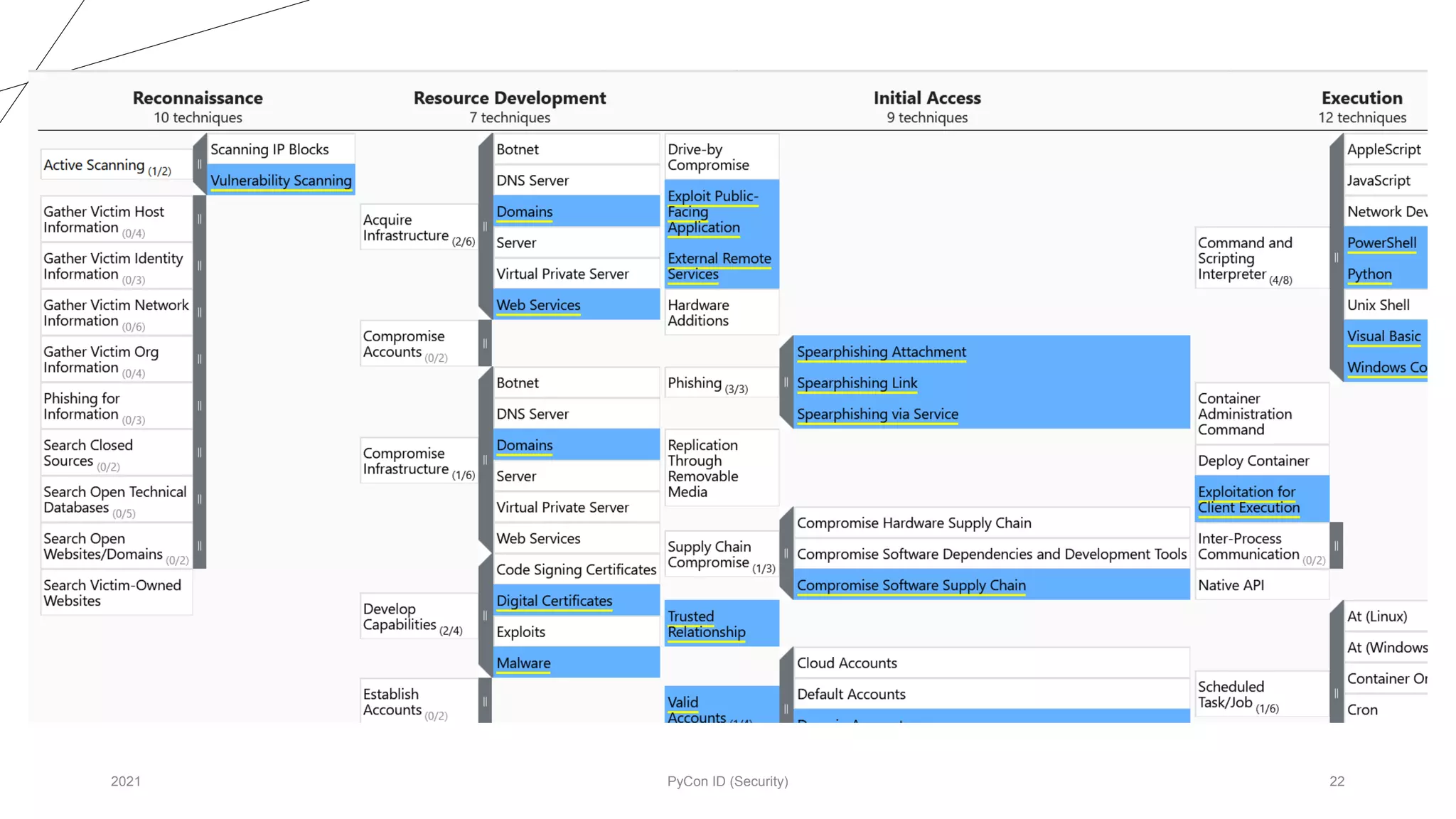Image resolution: width=1456 pixels, height=819 pixels.
Task: Select Compromise Software Supply Chain sub-technique
Action: [911, 585]
